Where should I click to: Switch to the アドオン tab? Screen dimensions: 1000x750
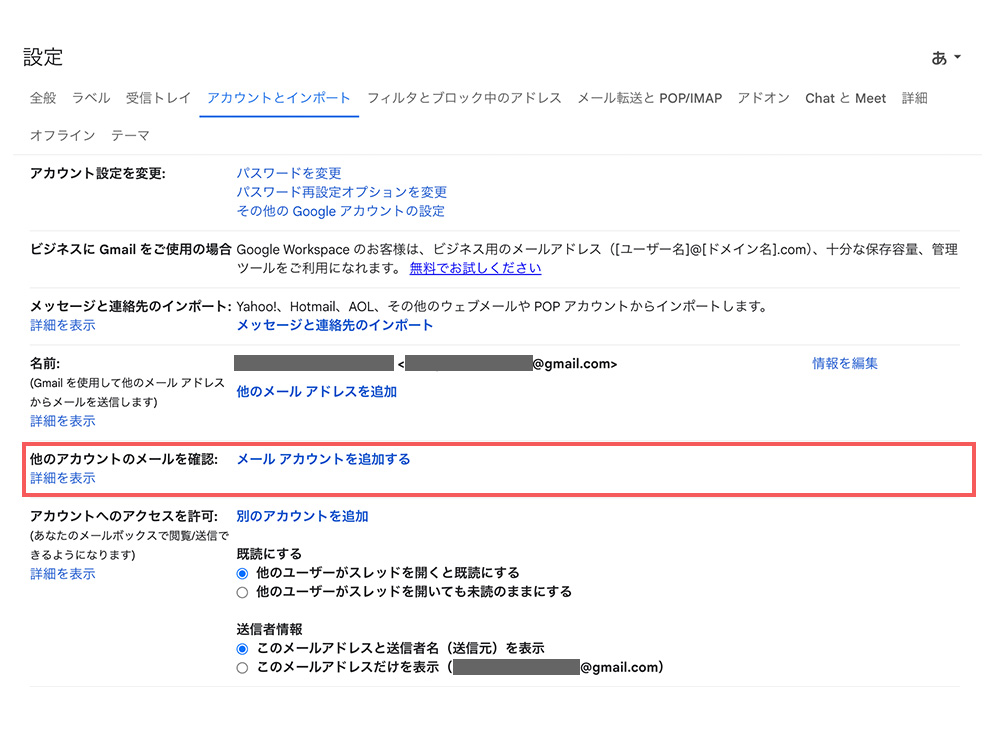point(763,98)
